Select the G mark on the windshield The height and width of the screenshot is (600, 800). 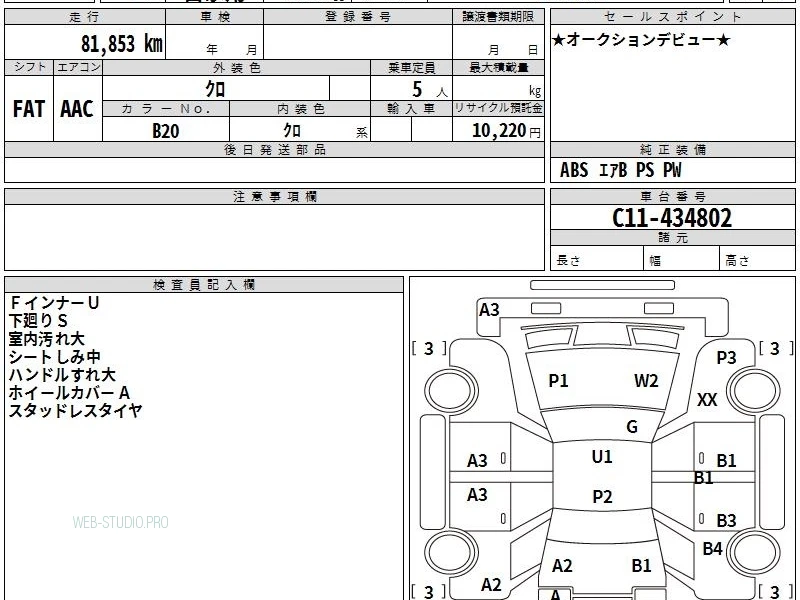tap(632, 427)
